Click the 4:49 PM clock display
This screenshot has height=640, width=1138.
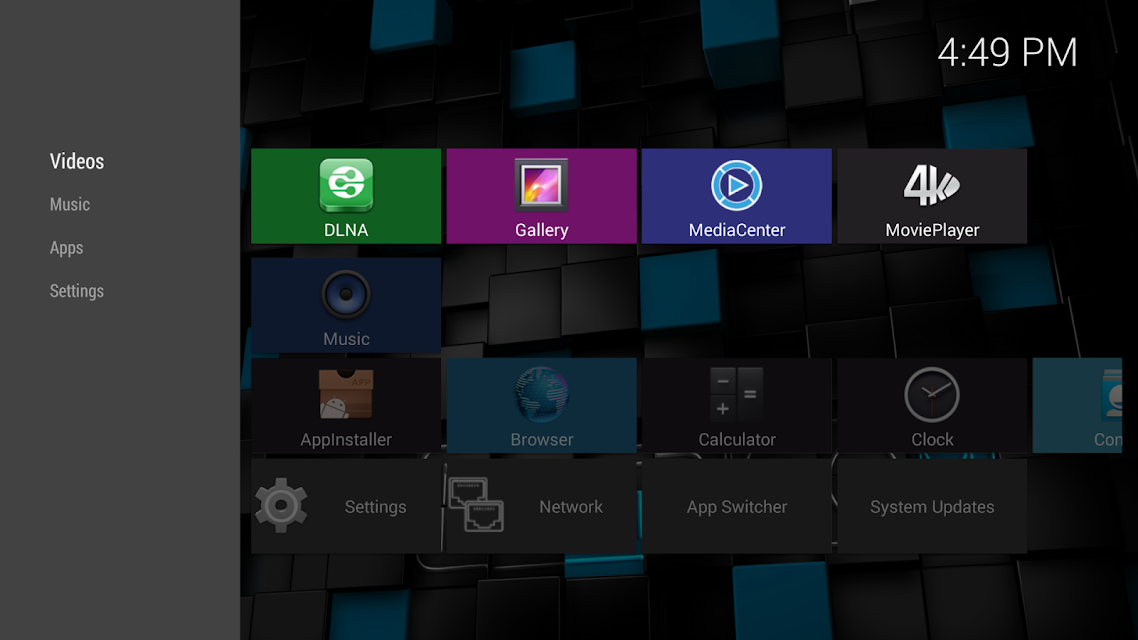coord(1007,53)
